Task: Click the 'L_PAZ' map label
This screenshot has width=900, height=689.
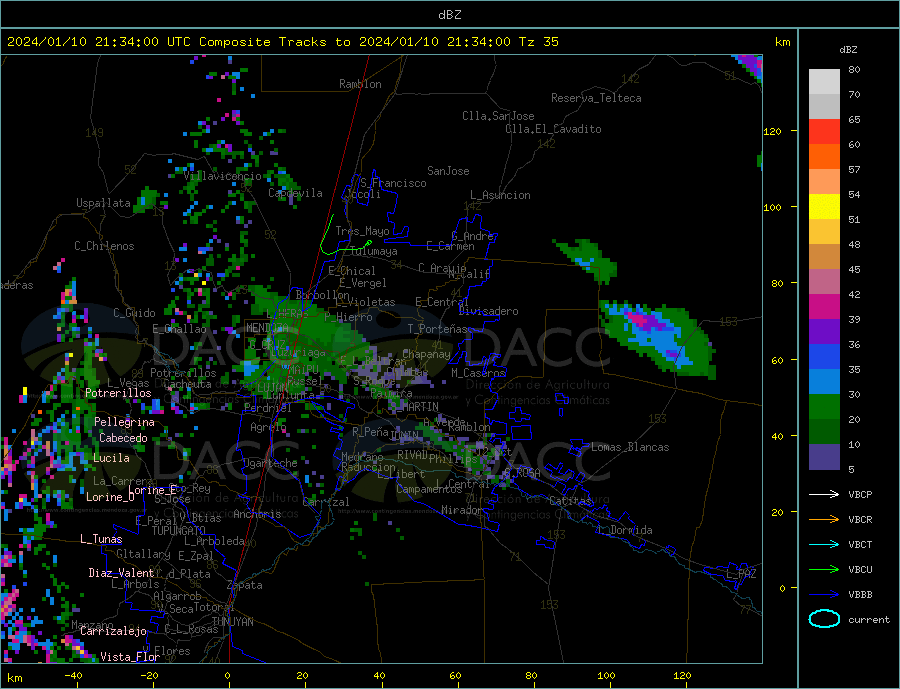Action: 741,575
